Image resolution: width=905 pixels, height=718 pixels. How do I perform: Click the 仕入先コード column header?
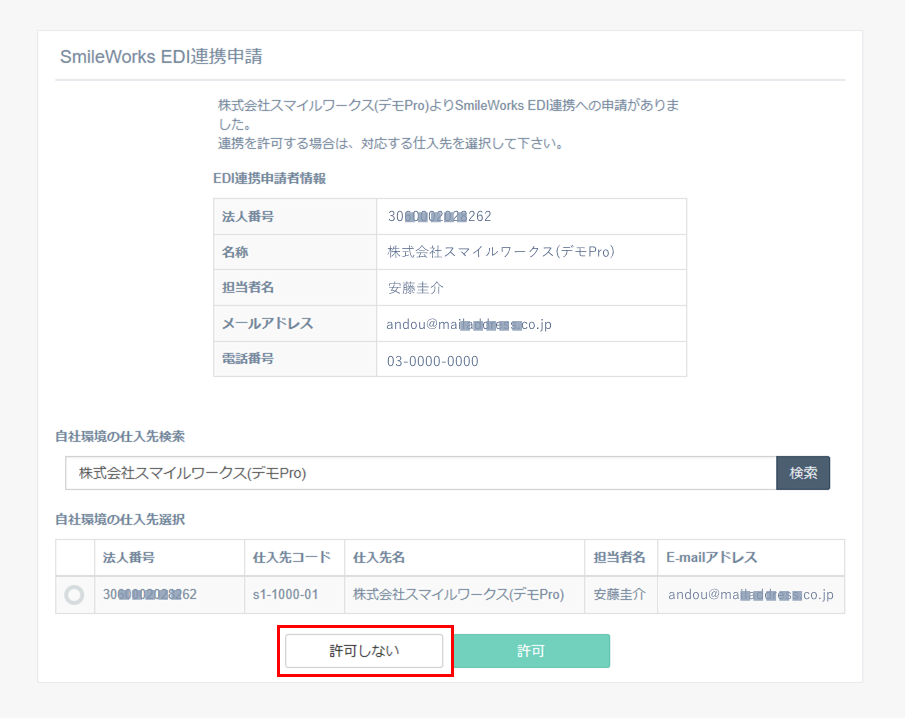(x=291, y=557)
